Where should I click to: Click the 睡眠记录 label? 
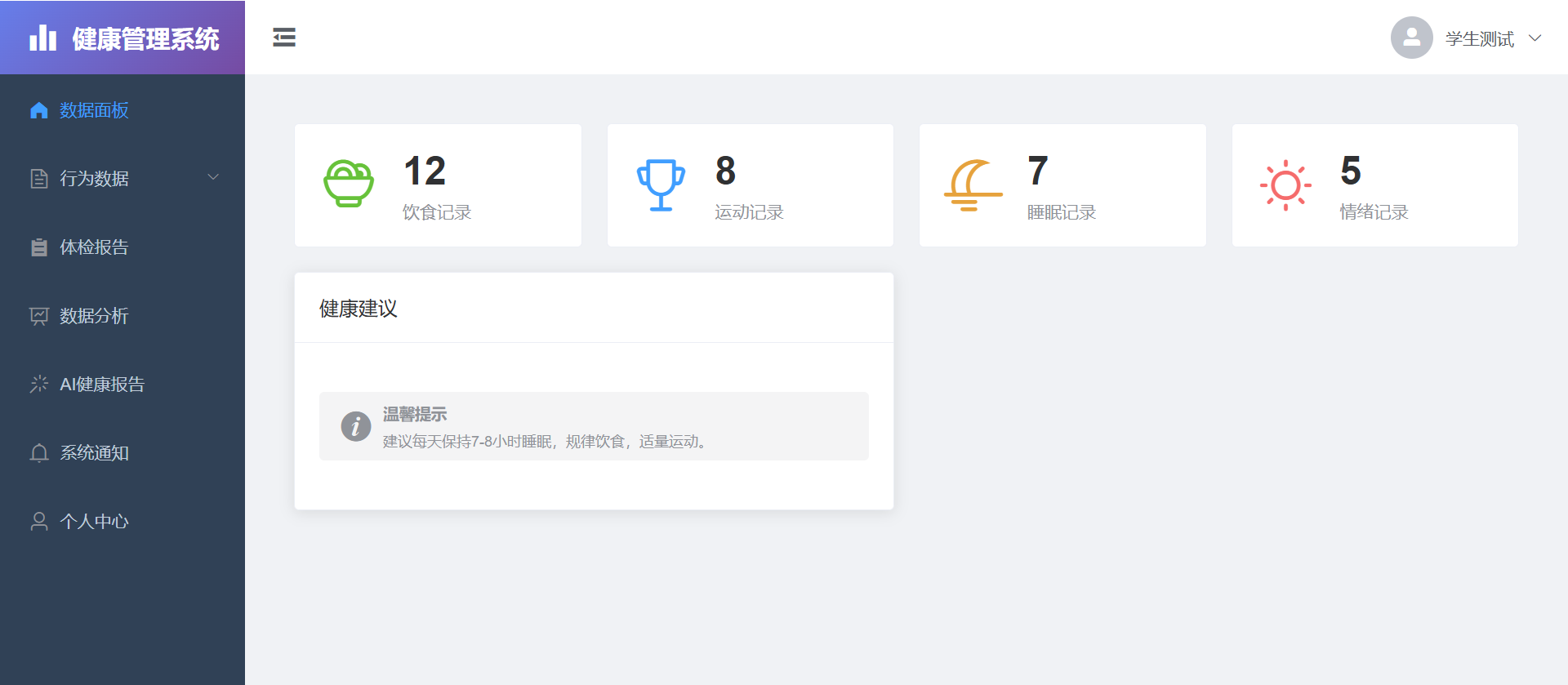tap(1062, 212)
